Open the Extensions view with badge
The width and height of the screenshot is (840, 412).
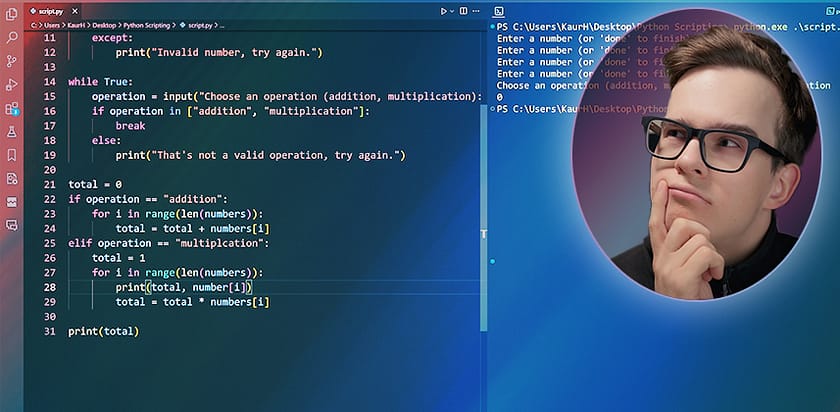[x=11, y=109]
